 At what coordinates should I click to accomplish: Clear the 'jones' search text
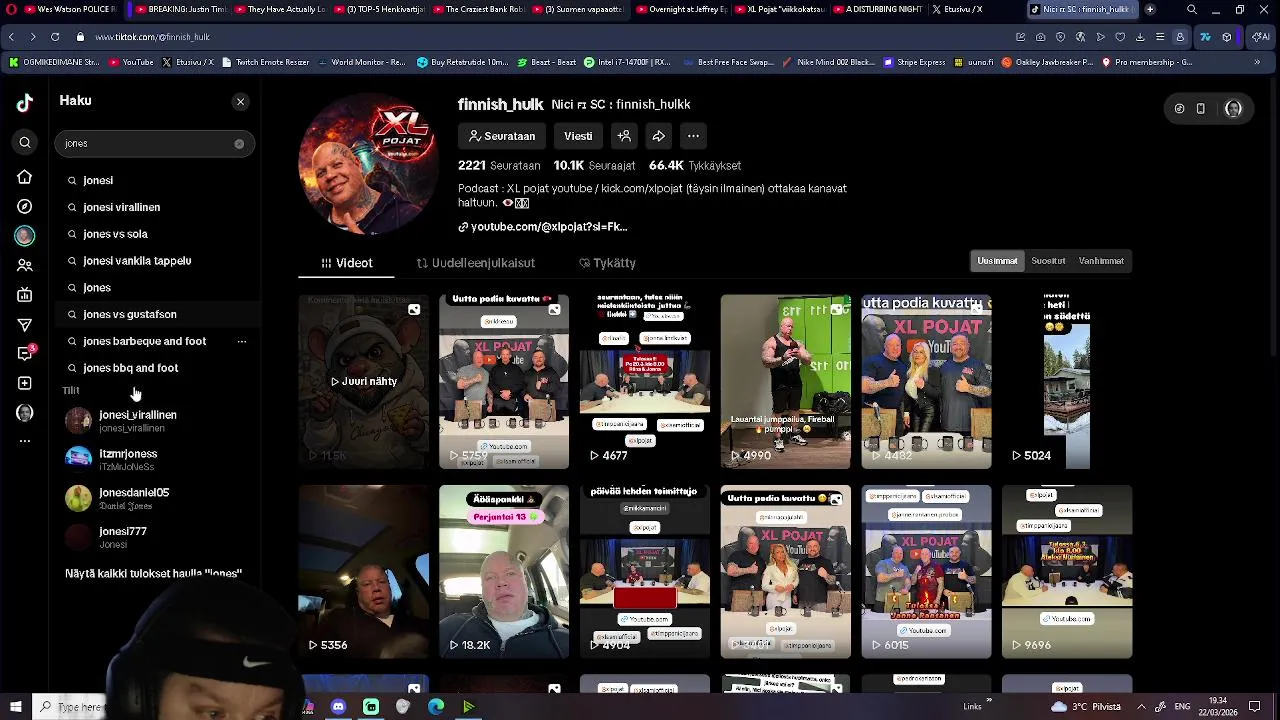click(x=239, y=144)
